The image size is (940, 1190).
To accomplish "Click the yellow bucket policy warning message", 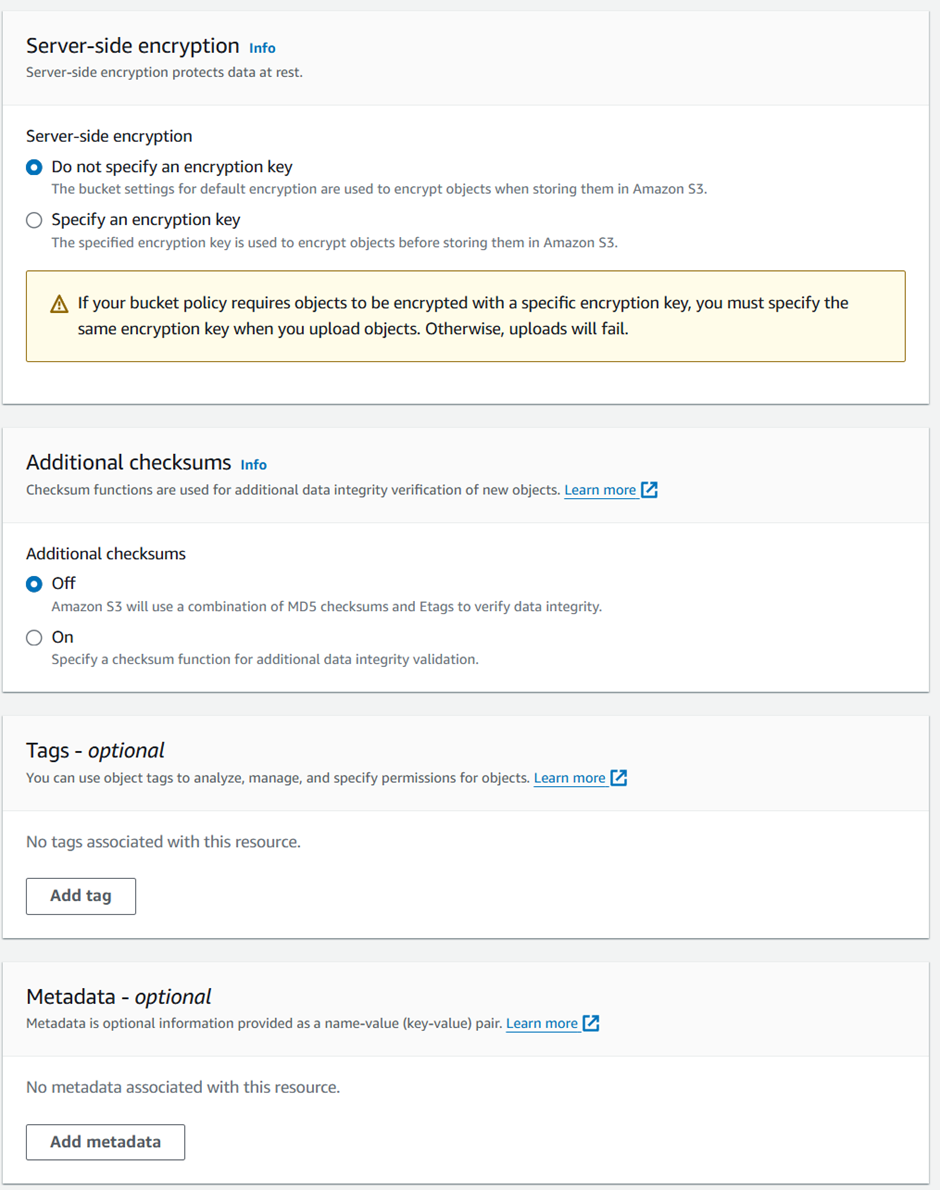I will [x=465, y=316].
